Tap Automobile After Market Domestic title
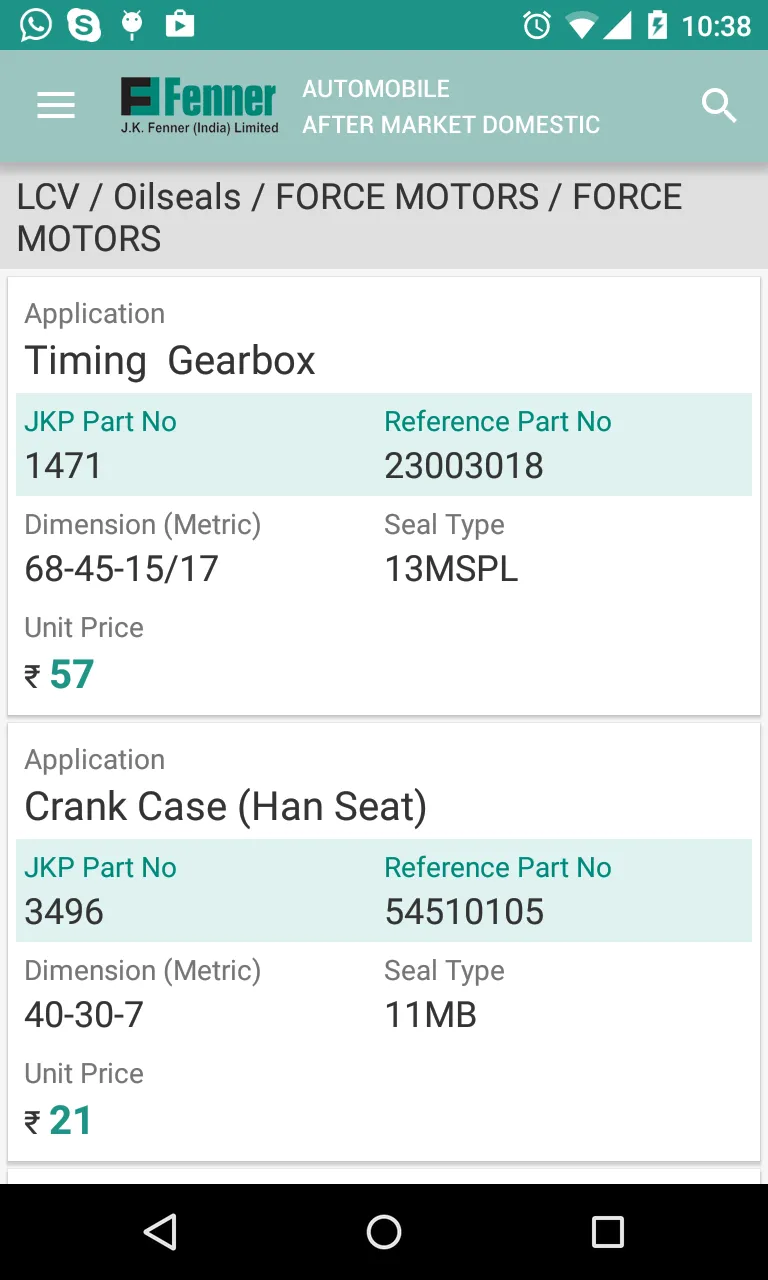Viewport: 768px width, 1280px height. tap(450, 106)
